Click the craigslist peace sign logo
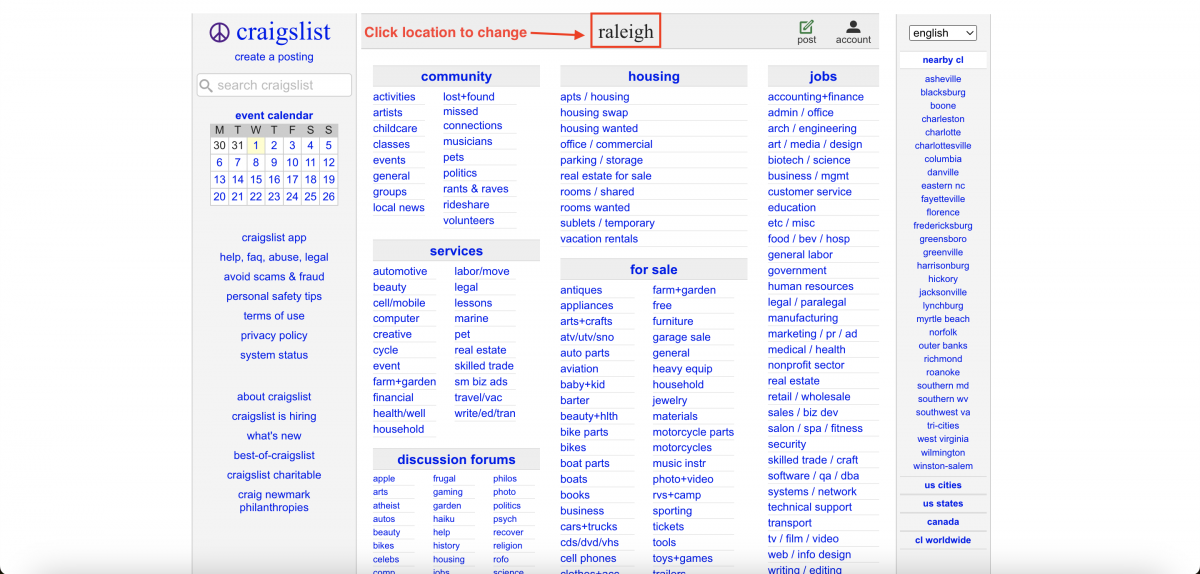This screenshot has height=574, width=1200. point(219,33)
